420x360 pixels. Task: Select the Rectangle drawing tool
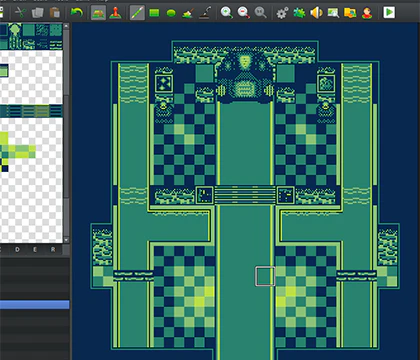154,13
